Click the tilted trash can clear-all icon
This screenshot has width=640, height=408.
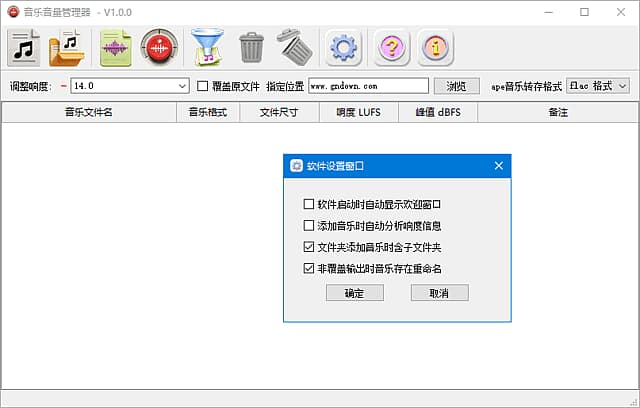coord(295,47)
